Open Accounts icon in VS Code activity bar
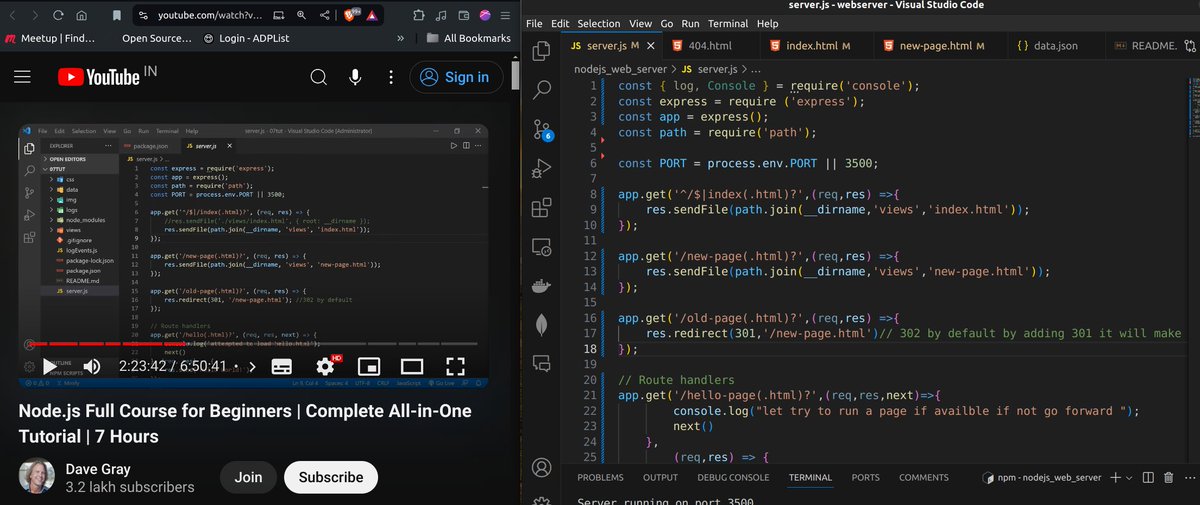This screenshot has height=505, width=1200. pyautogui.click(x=542, y=467)
